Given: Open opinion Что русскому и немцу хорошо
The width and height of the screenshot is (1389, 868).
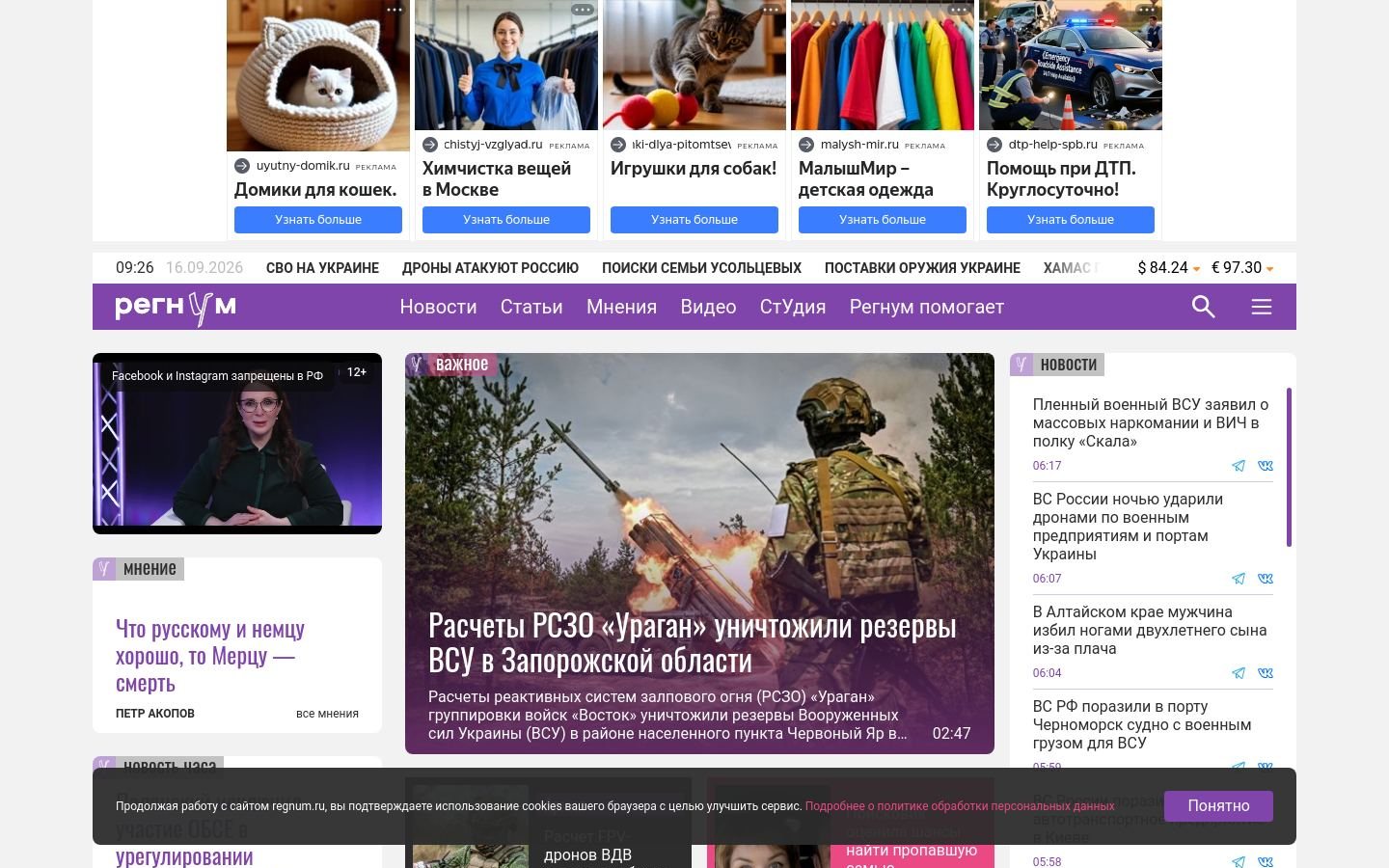Looking at the screenshot, I should 210,656.
